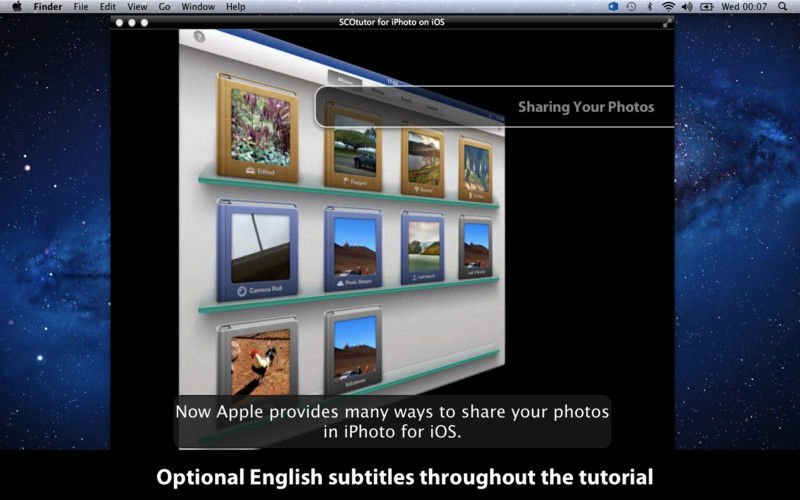Click the blue hexagon menu bar icon
This screenshot has width=800, height=500.
point(613,7)
